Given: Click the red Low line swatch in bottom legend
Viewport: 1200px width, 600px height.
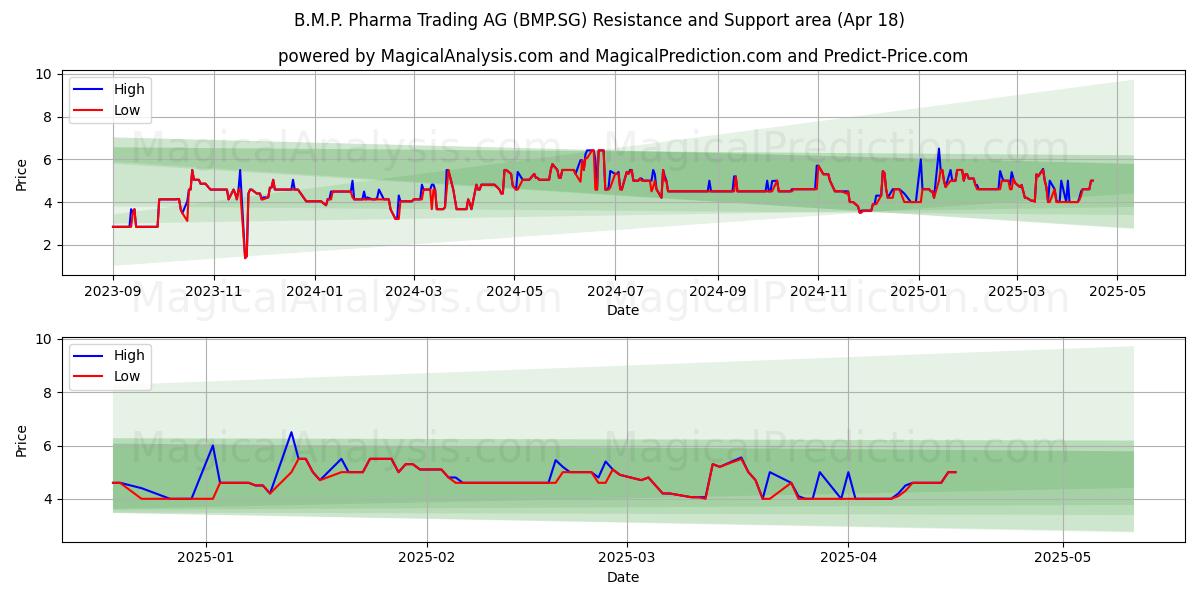Looking at the screenshot, I should tap(90, 377).
